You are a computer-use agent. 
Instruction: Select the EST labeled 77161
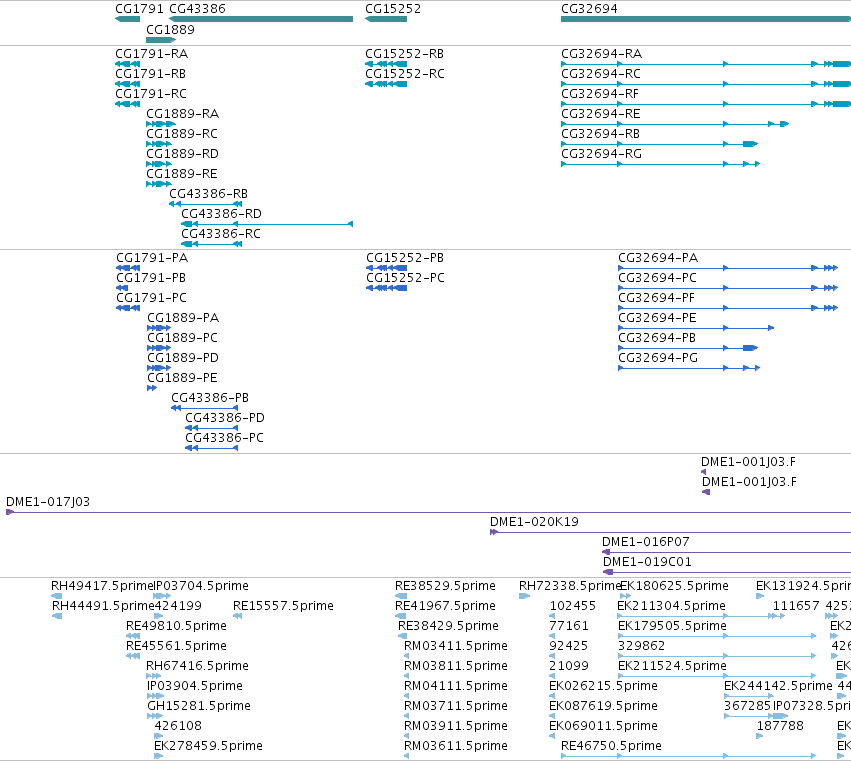pos(569,626)
